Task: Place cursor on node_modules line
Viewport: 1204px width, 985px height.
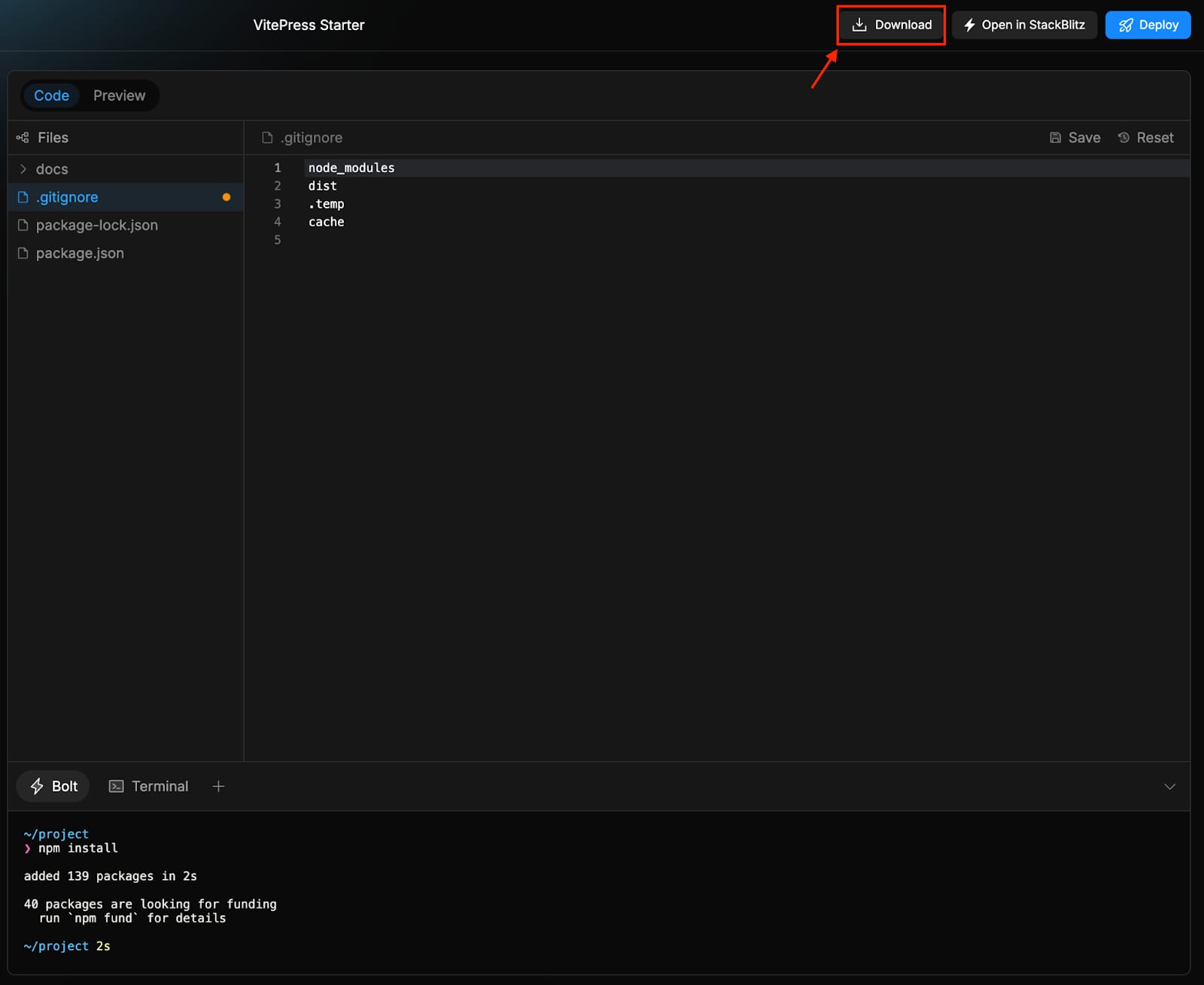Action: [351, 168]
